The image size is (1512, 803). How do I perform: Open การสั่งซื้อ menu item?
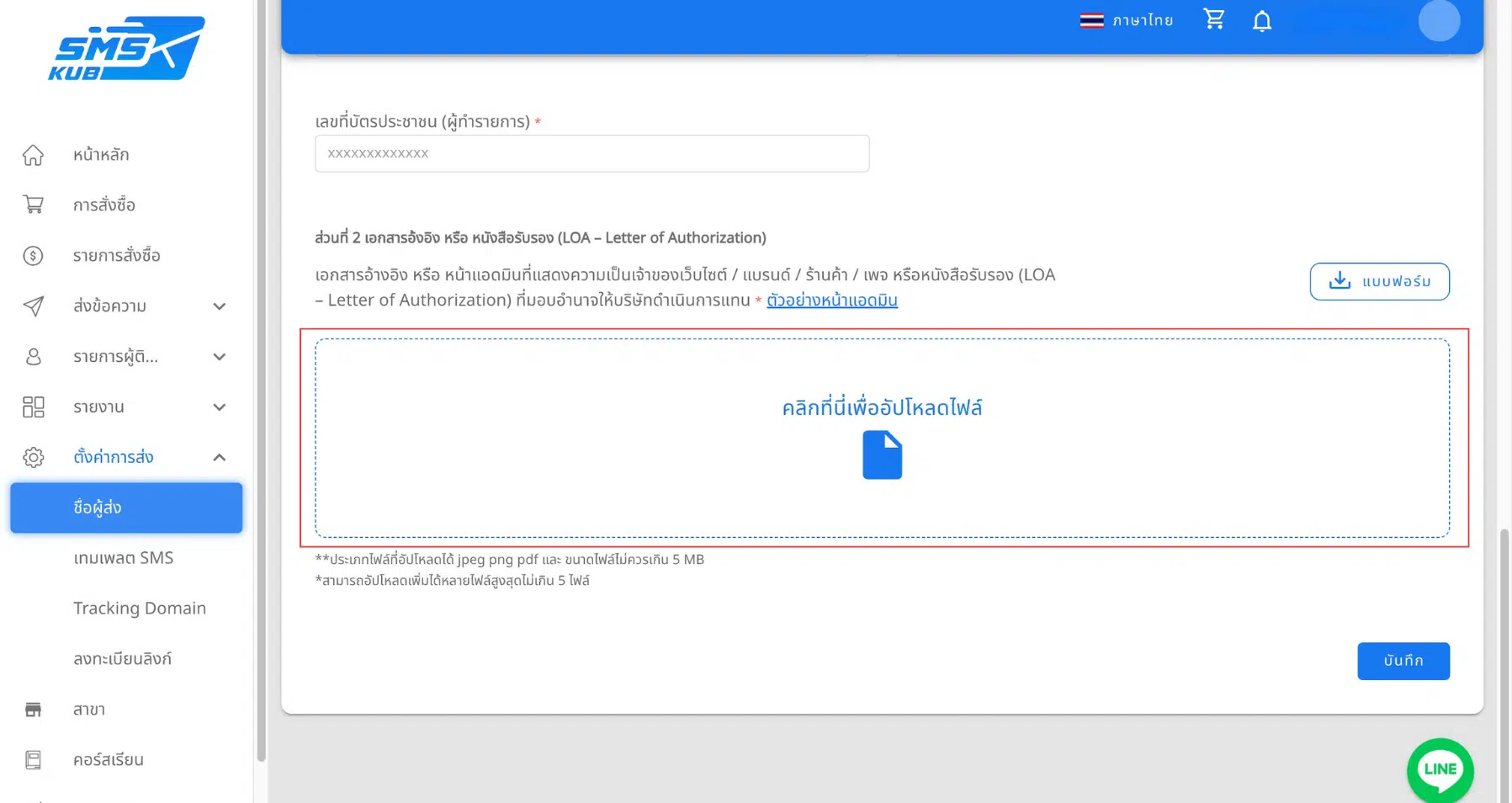point(126,205)
